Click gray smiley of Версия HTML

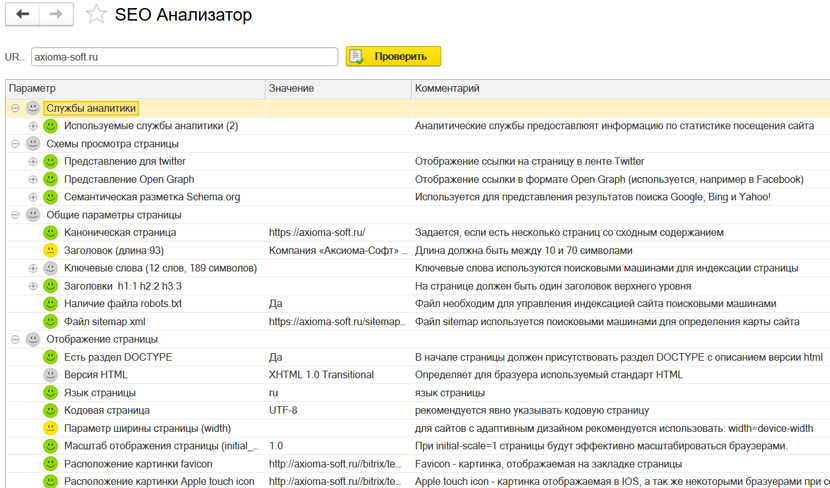coord(50,375)
